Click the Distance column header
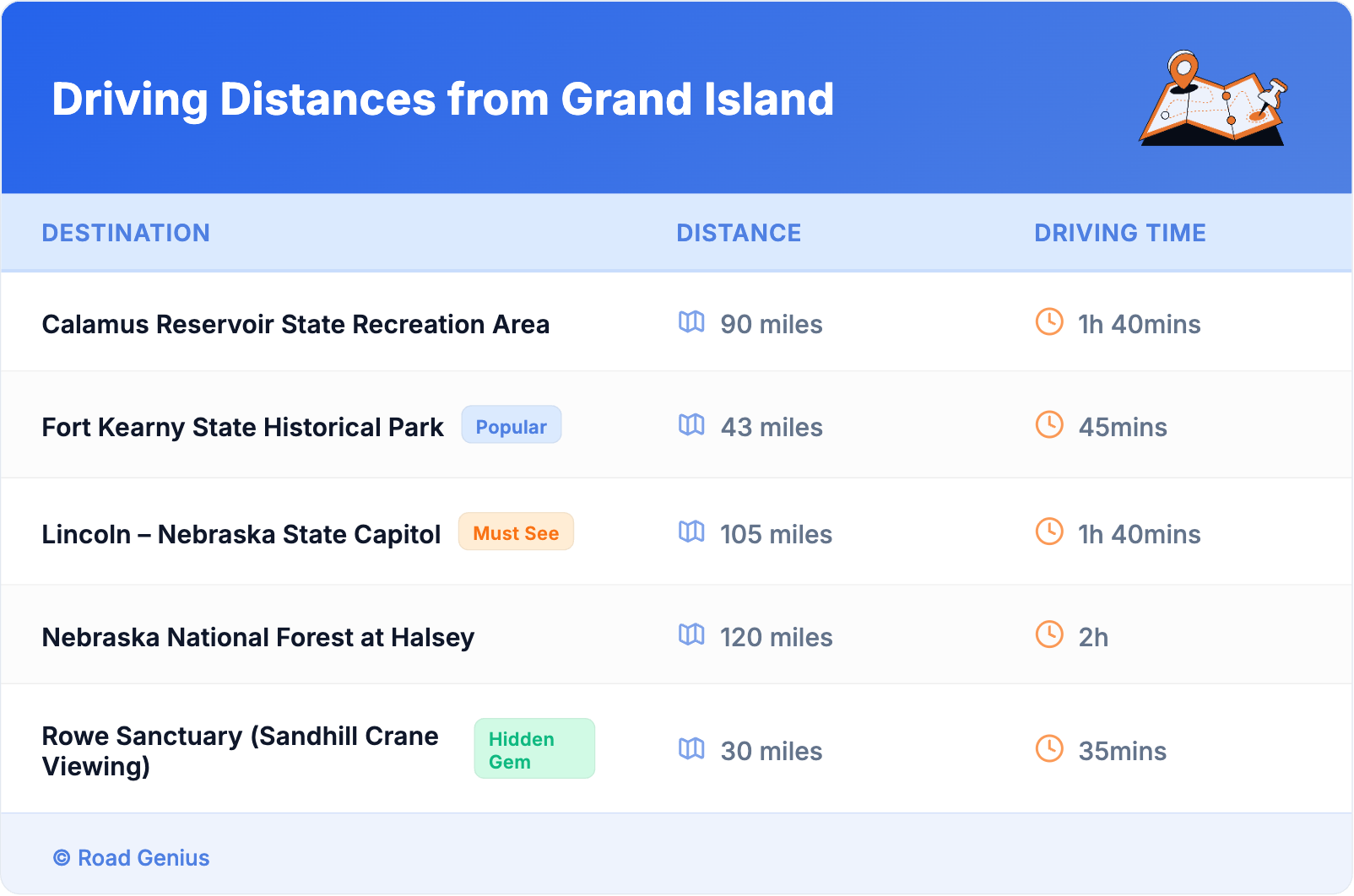 [739, 233]
